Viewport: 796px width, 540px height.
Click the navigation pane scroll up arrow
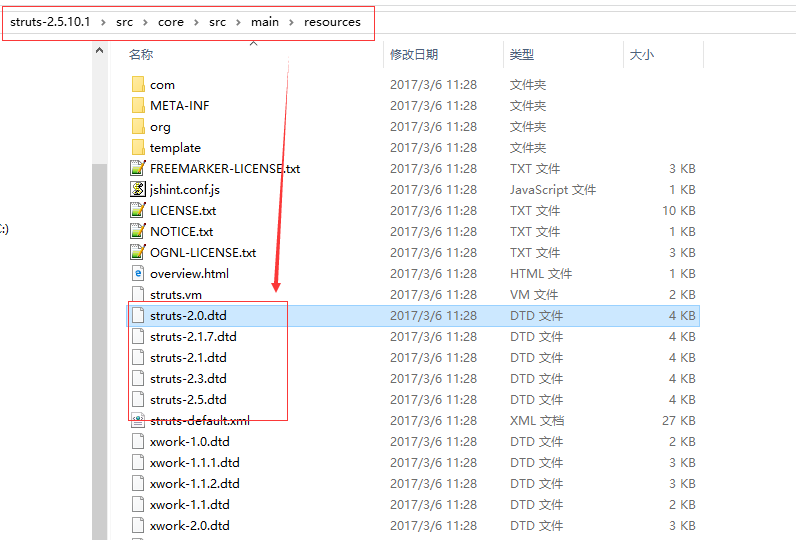click(x=100, y=50)
